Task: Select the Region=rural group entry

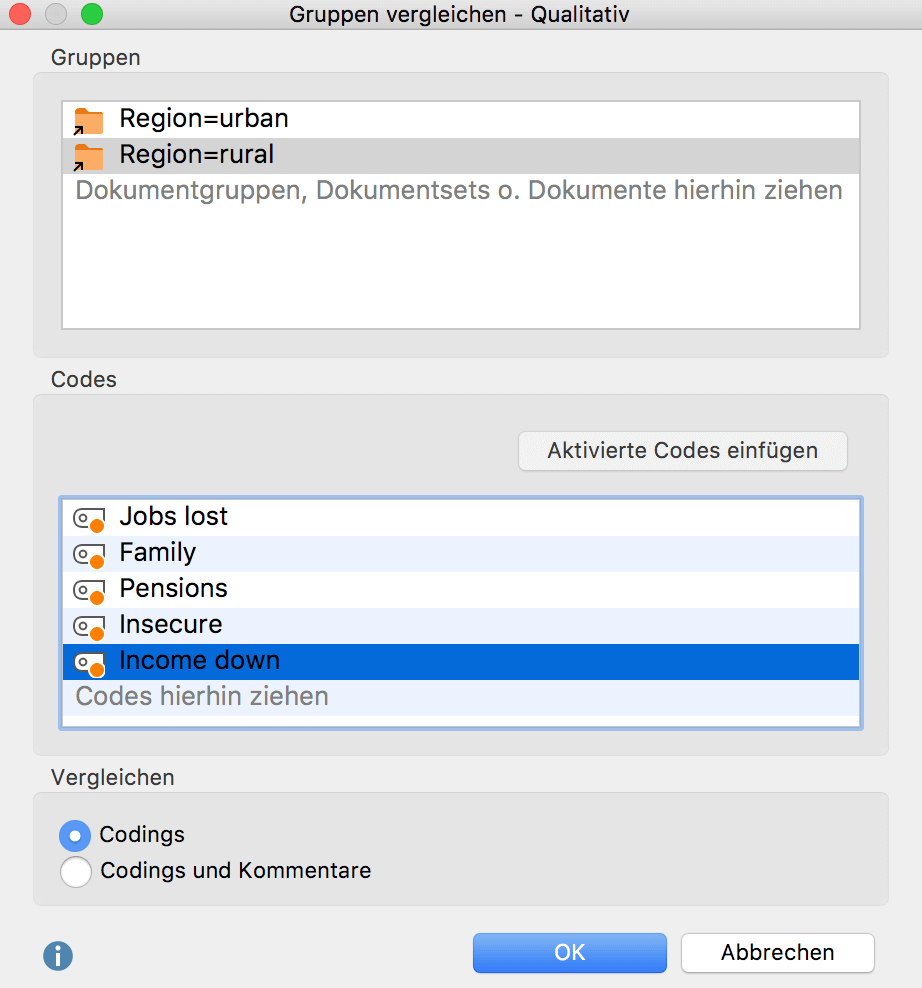Action: (x=197, y=155)
